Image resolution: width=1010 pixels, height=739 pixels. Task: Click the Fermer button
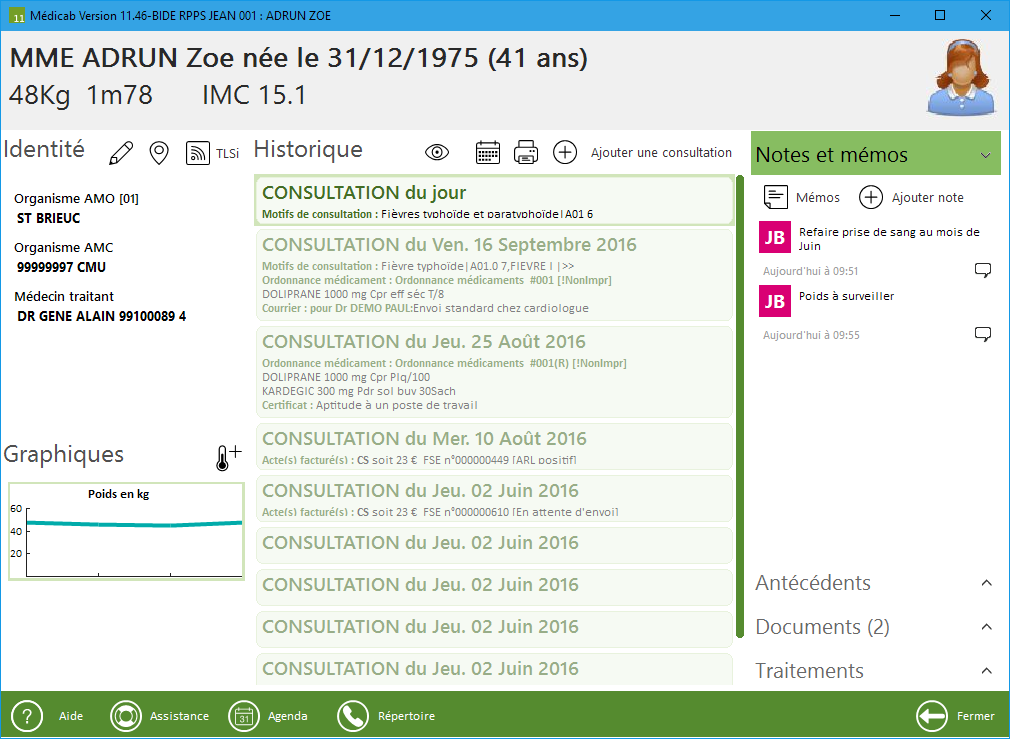click(x=955, y=716)
